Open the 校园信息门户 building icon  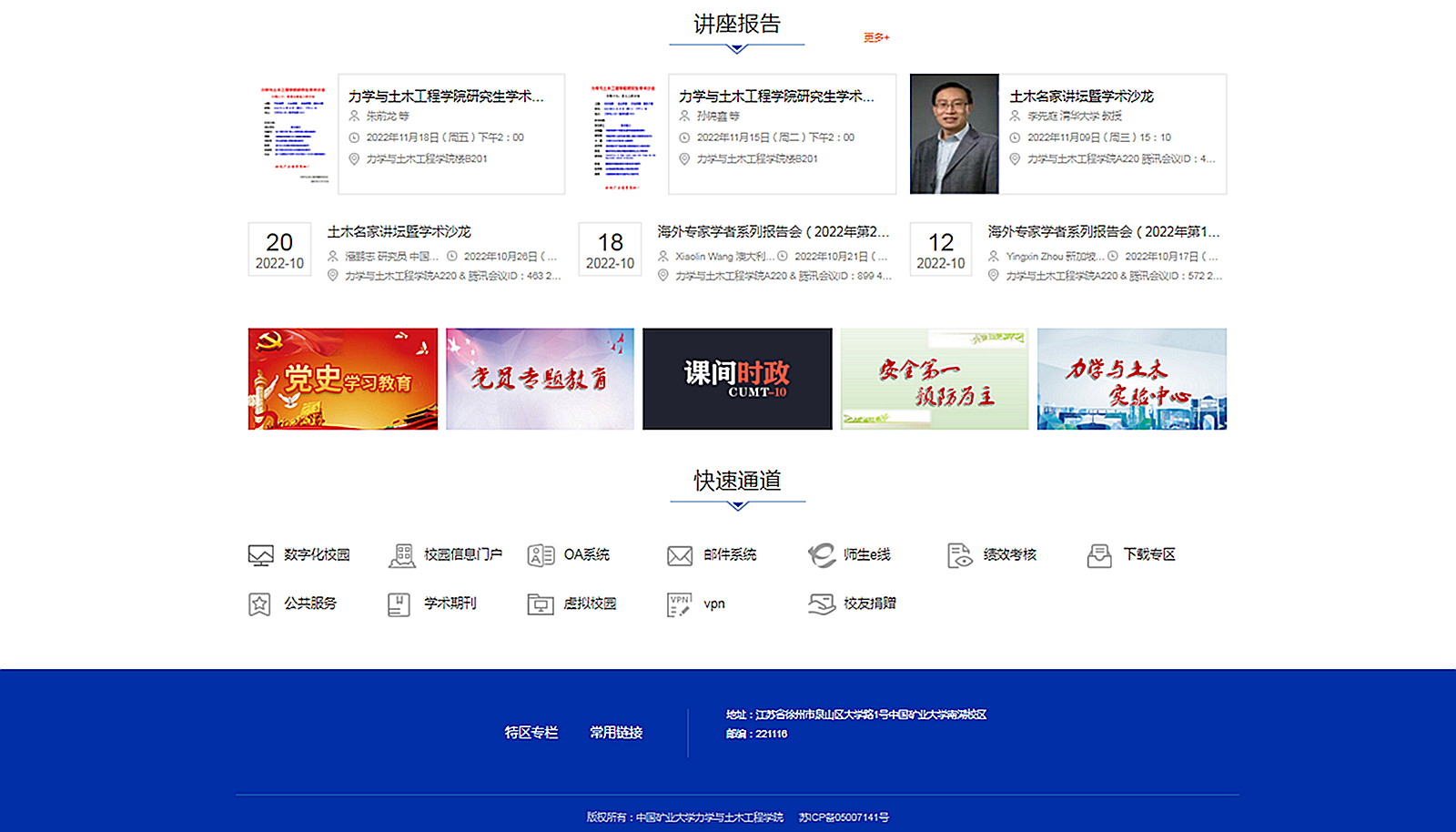(x=401, y=555)
